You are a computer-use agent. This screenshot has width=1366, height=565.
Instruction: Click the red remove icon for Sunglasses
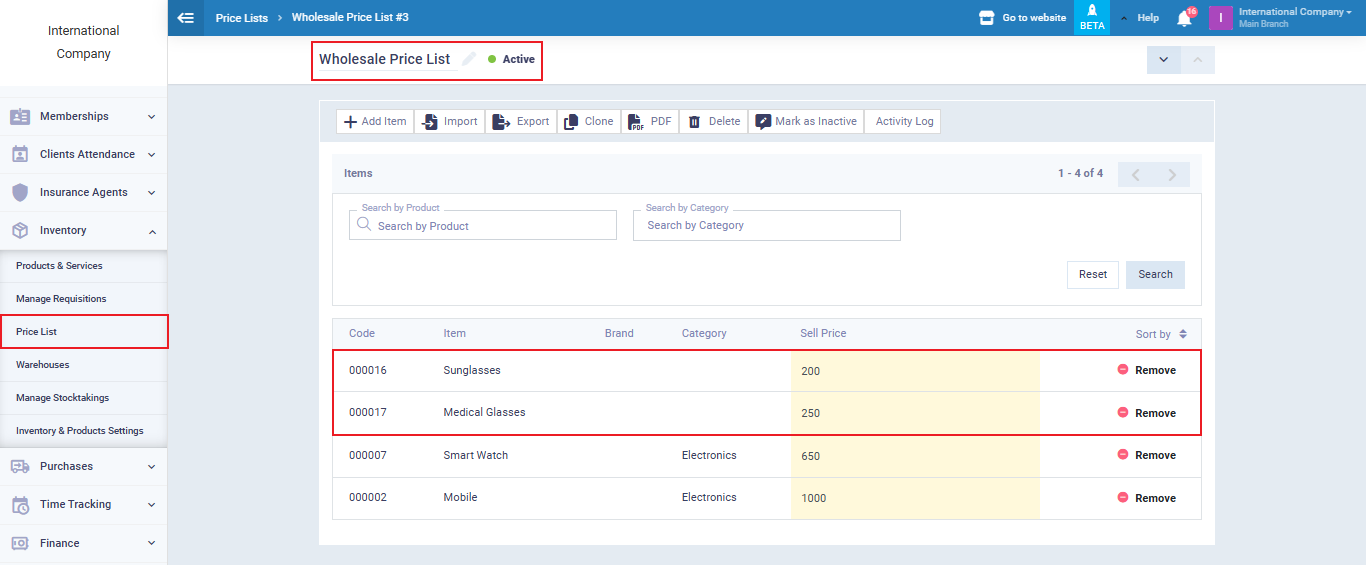(1123, 370)
